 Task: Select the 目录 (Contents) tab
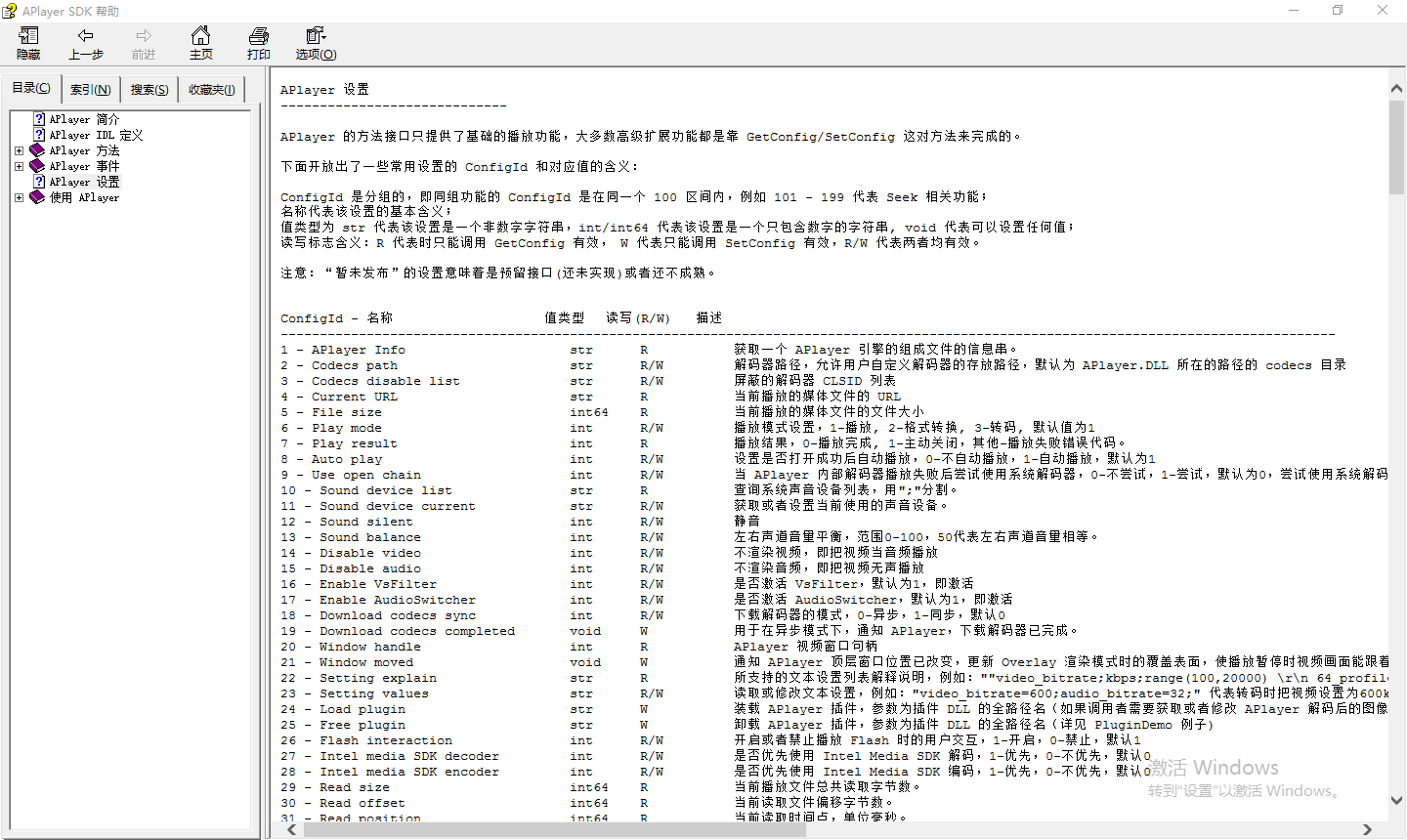pyautogui.click(x=30, y=88)
